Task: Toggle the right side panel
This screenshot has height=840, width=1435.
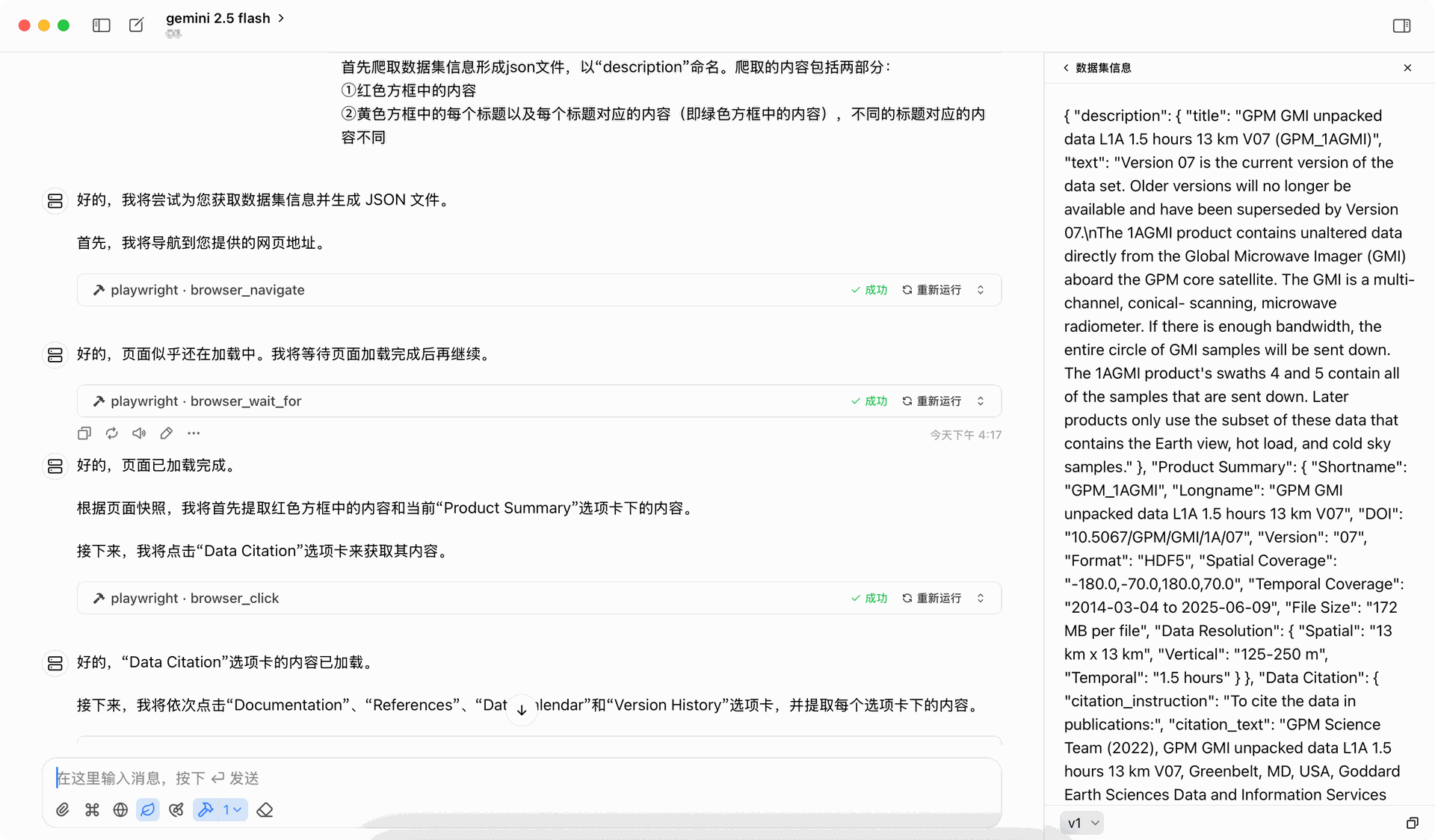Action: [1401, 25]
